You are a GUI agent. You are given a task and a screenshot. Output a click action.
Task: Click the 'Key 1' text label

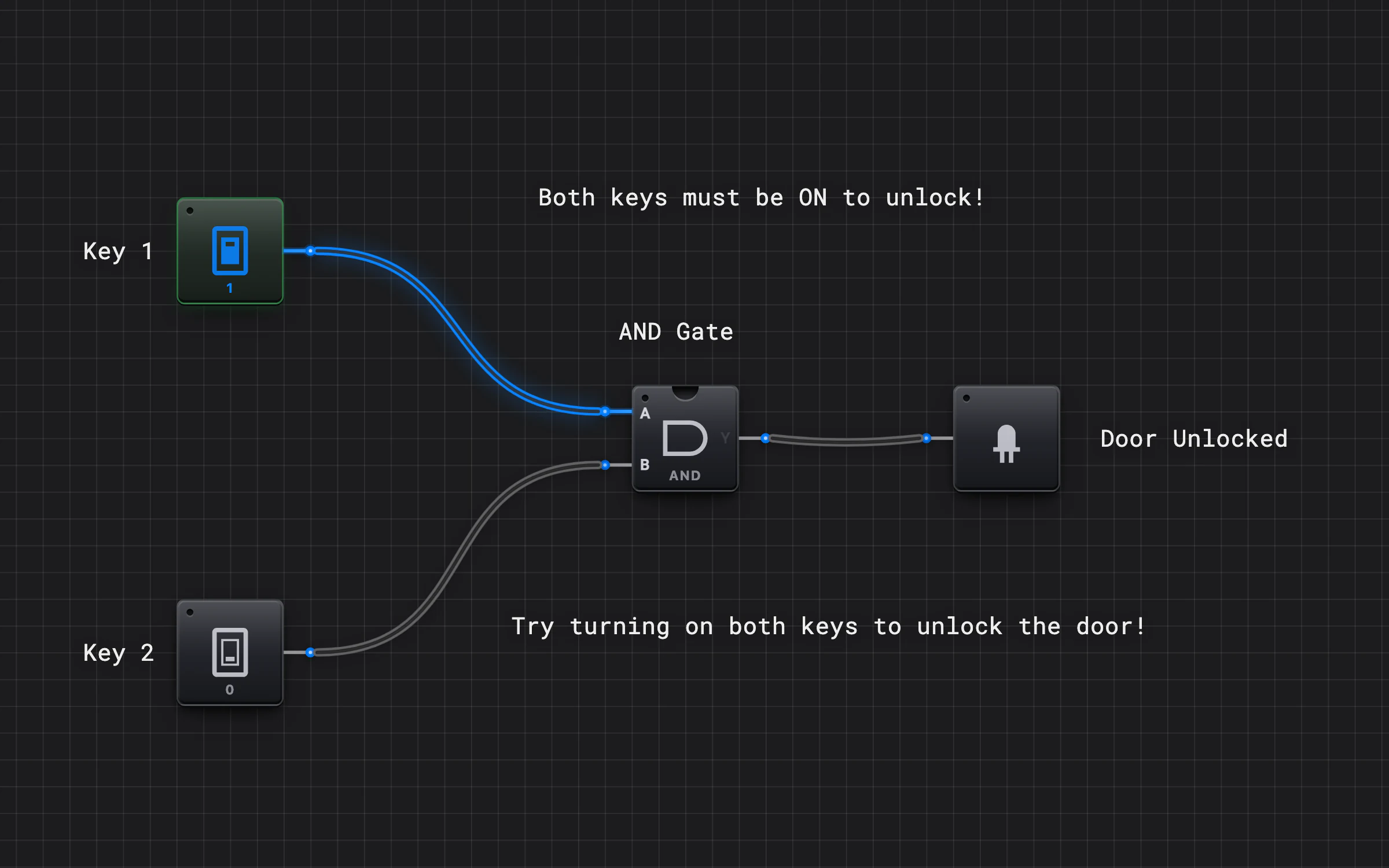pos(118,251)
